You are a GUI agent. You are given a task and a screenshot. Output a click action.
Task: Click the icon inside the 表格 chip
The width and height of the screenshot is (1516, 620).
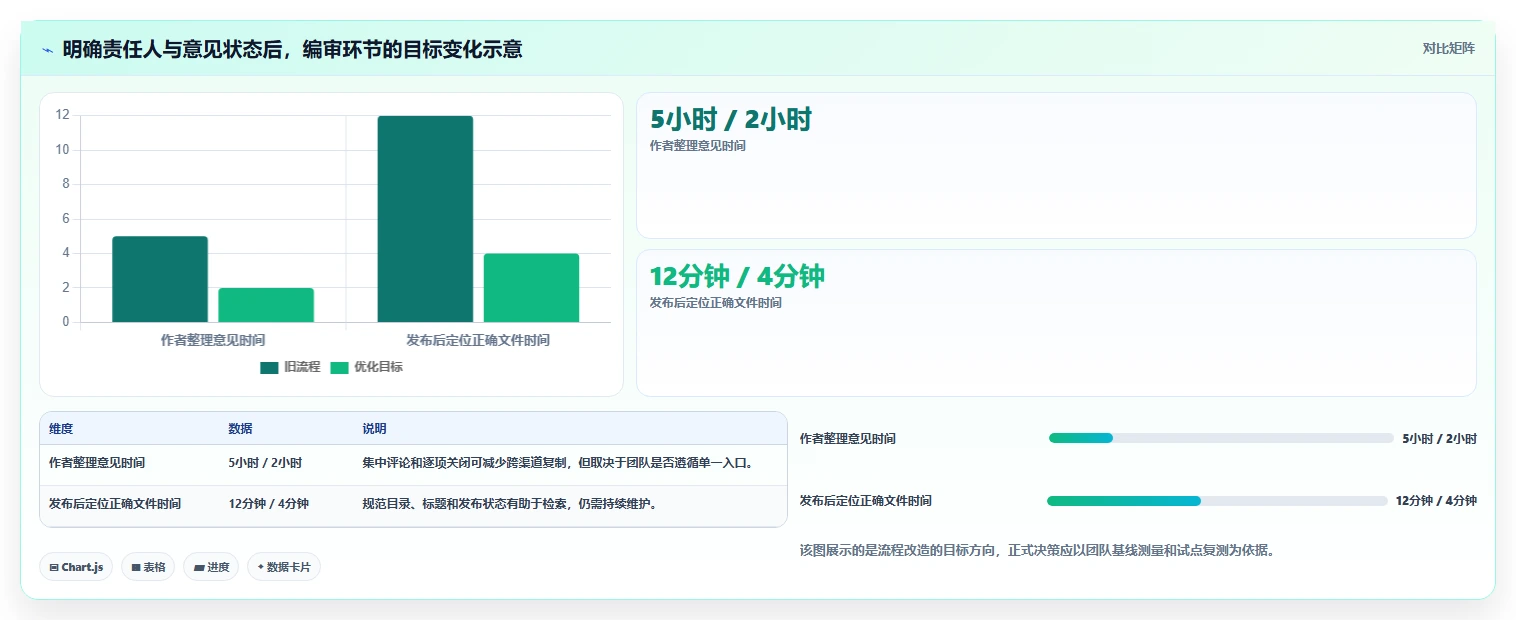136,568
